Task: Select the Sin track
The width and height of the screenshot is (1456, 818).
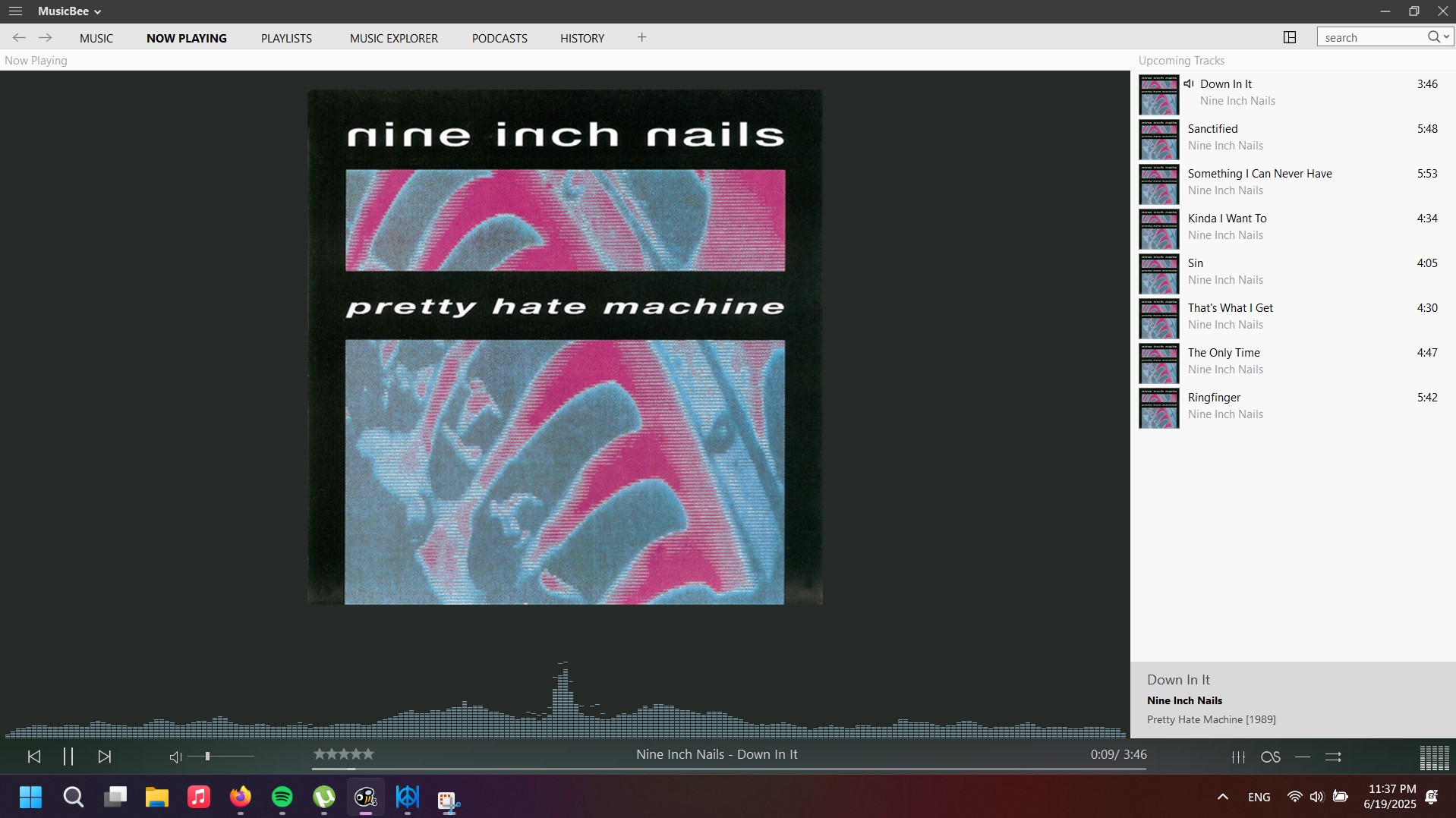Action: tap(1294, 272)
